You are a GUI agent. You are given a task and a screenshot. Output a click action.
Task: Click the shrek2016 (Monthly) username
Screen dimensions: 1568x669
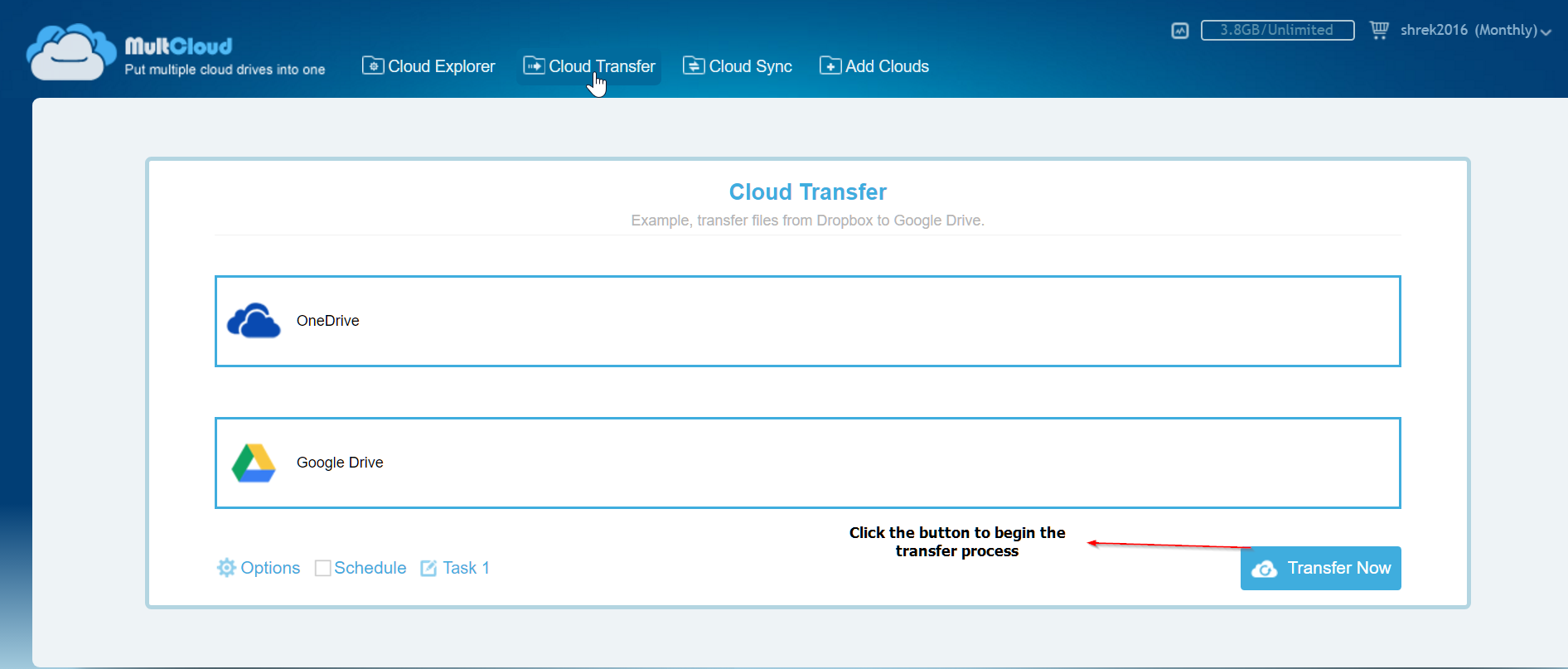tap(1469, 30)
